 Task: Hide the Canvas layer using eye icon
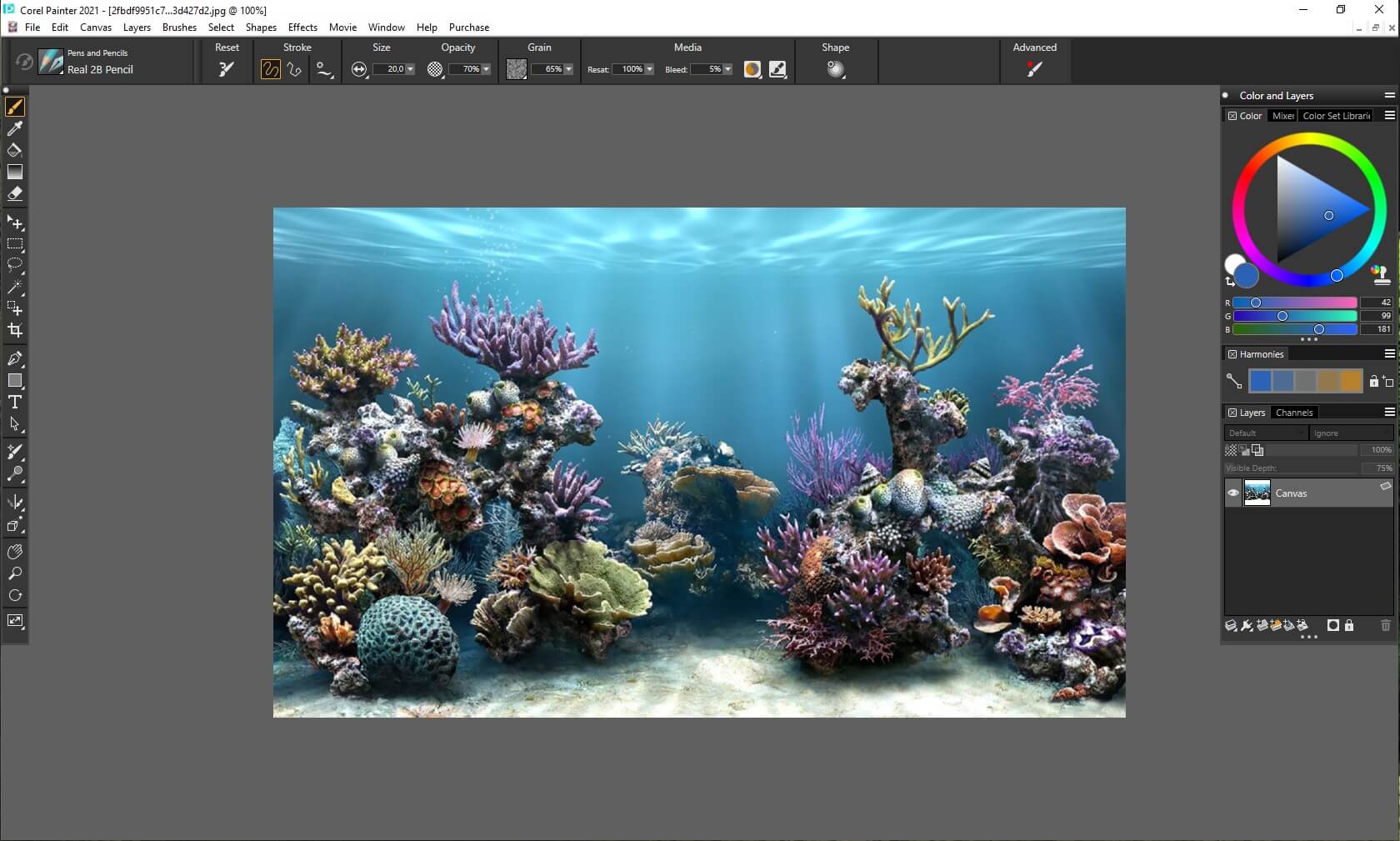[x=1233, y=493]
